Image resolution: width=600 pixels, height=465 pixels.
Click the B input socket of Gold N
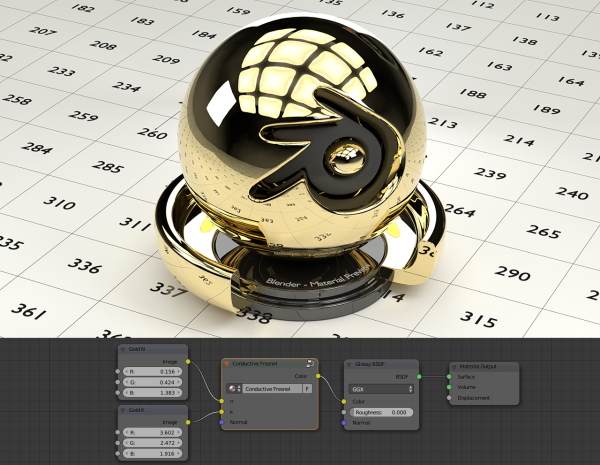click(117, 393)
